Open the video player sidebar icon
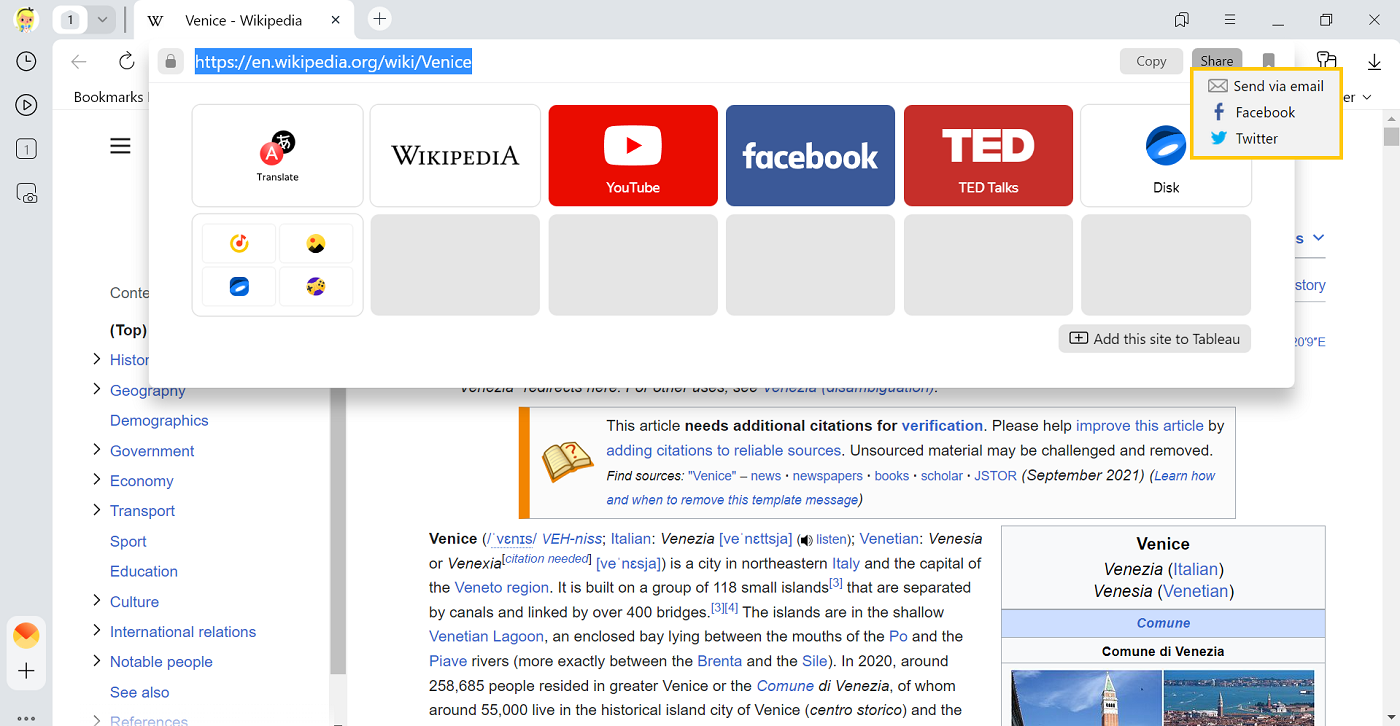Viewport: 1400px width, 726px height. tap(27, 105)
